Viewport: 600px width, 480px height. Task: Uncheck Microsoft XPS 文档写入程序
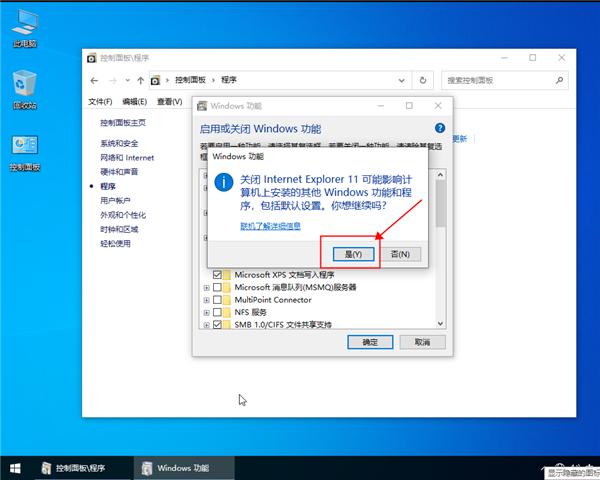tap(217, 275)
